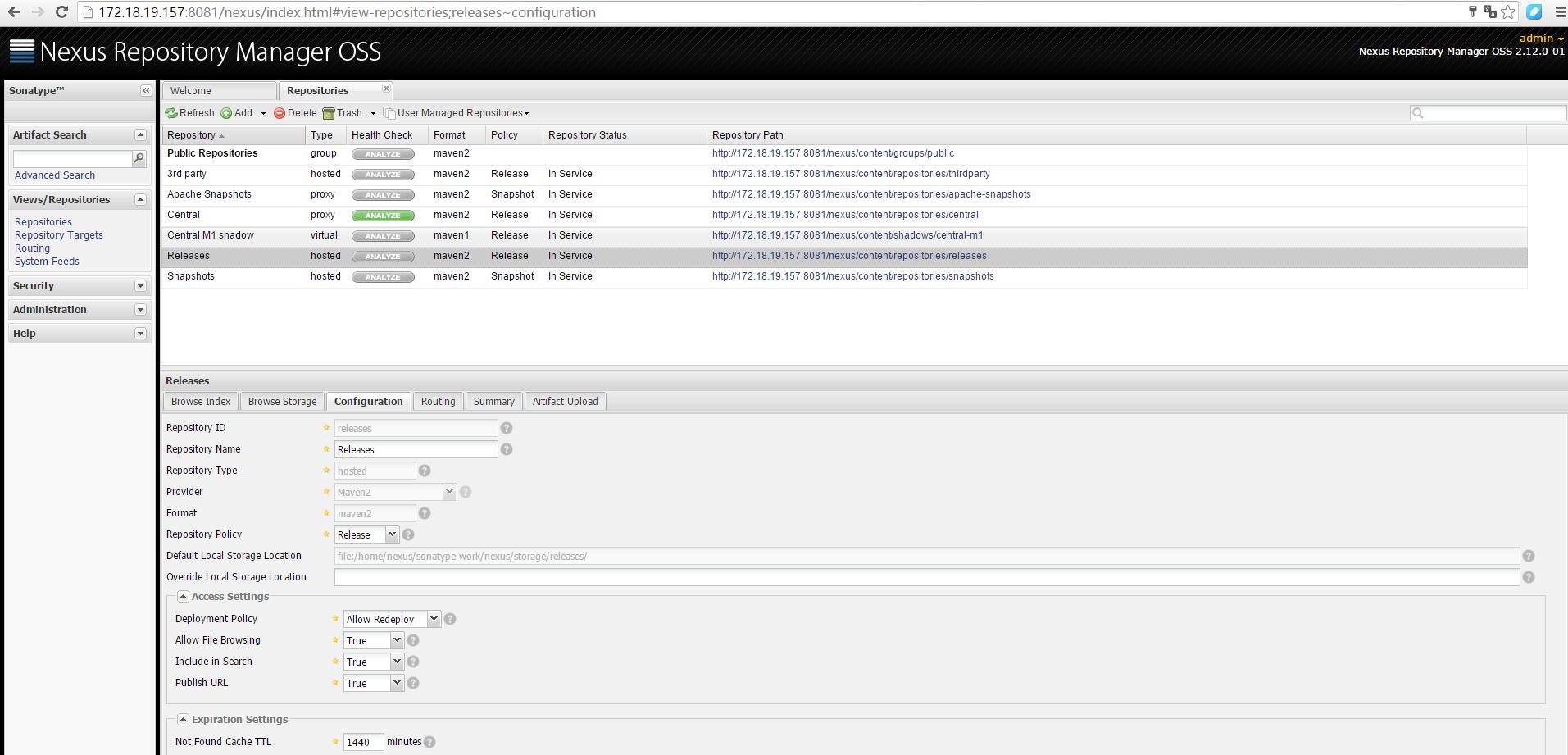Open Repository Targets in sidebar

(59, 235)
